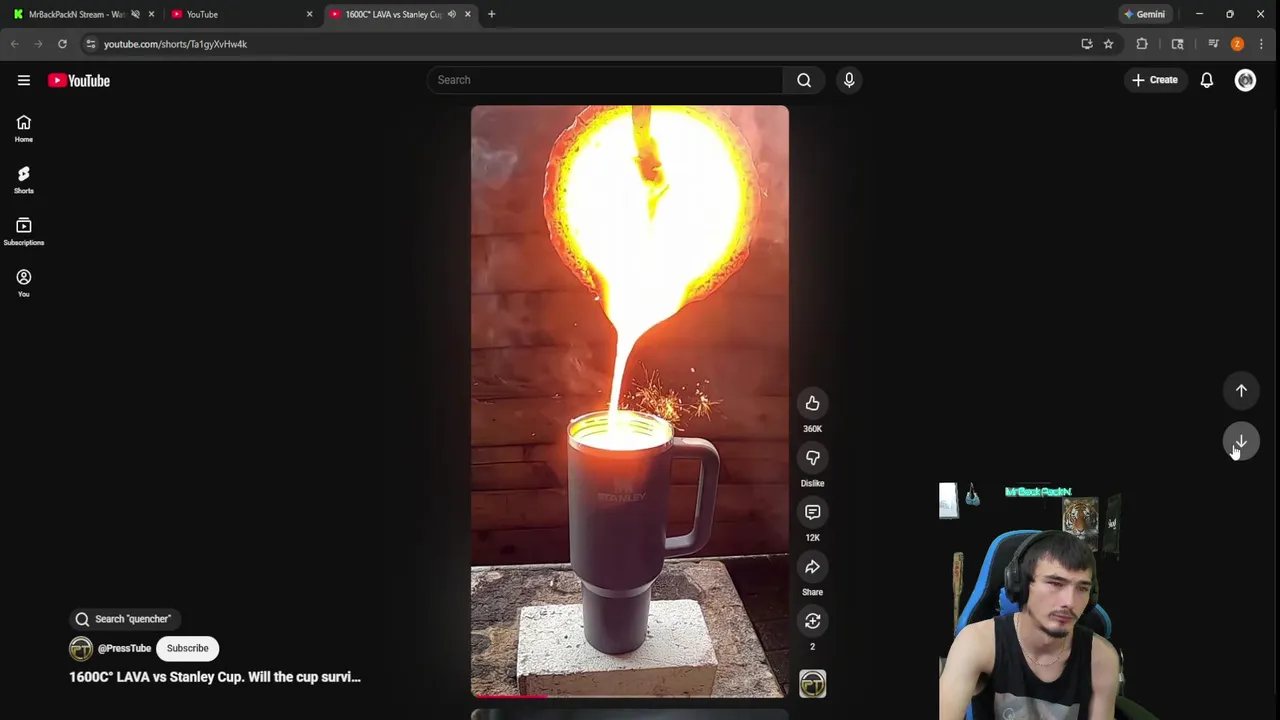Go back in browser history
This screenshot has width=1280, height=720.
(x=14, y=44)
